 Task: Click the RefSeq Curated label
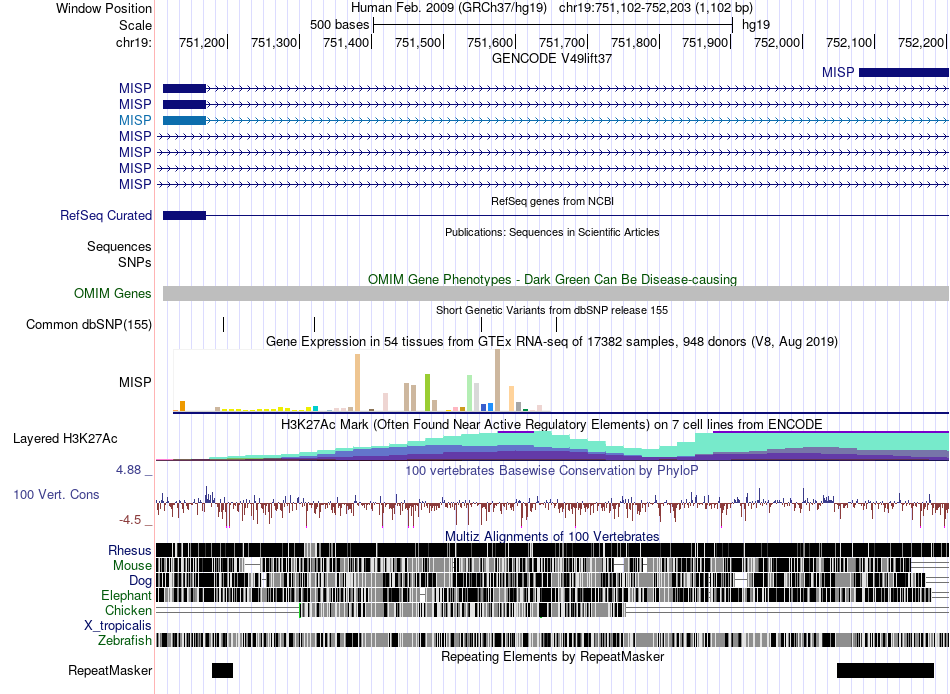point(106,215)
